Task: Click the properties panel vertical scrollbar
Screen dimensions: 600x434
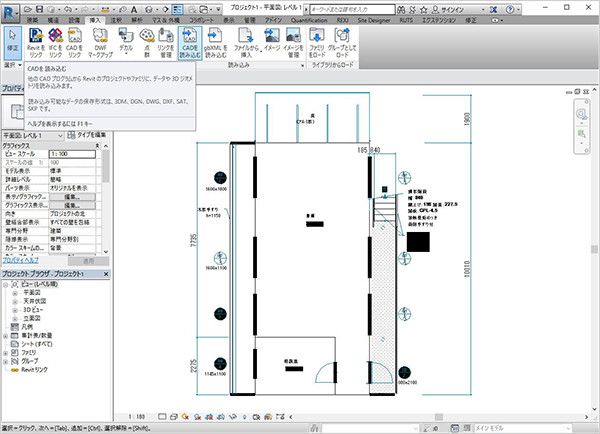Action: pos(106,166)
